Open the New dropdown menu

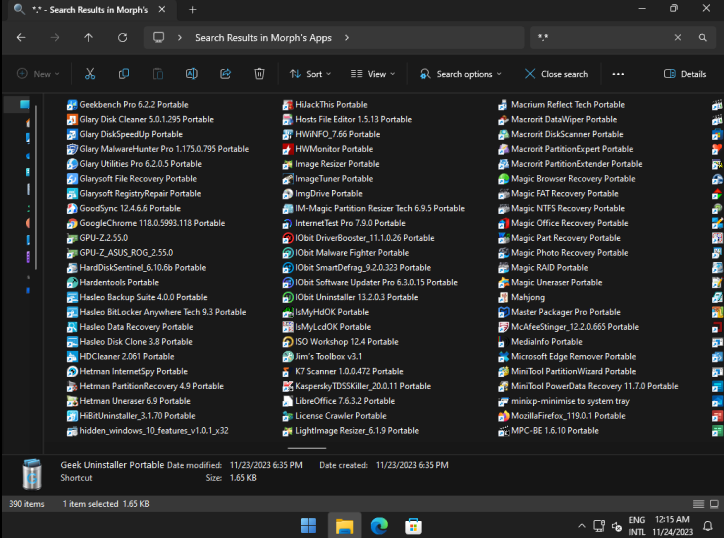[x=38, y=74]
